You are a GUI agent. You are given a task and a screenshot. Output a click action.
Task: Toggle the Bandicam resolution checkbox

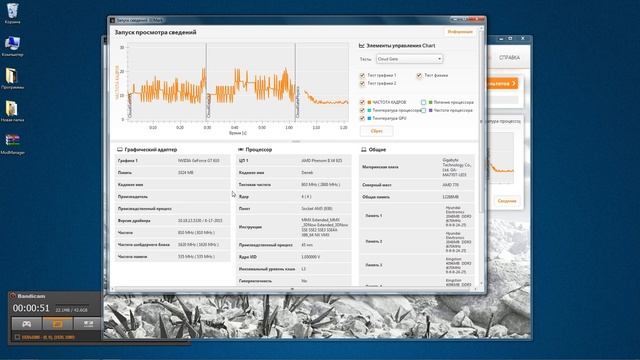pos(17,337)
